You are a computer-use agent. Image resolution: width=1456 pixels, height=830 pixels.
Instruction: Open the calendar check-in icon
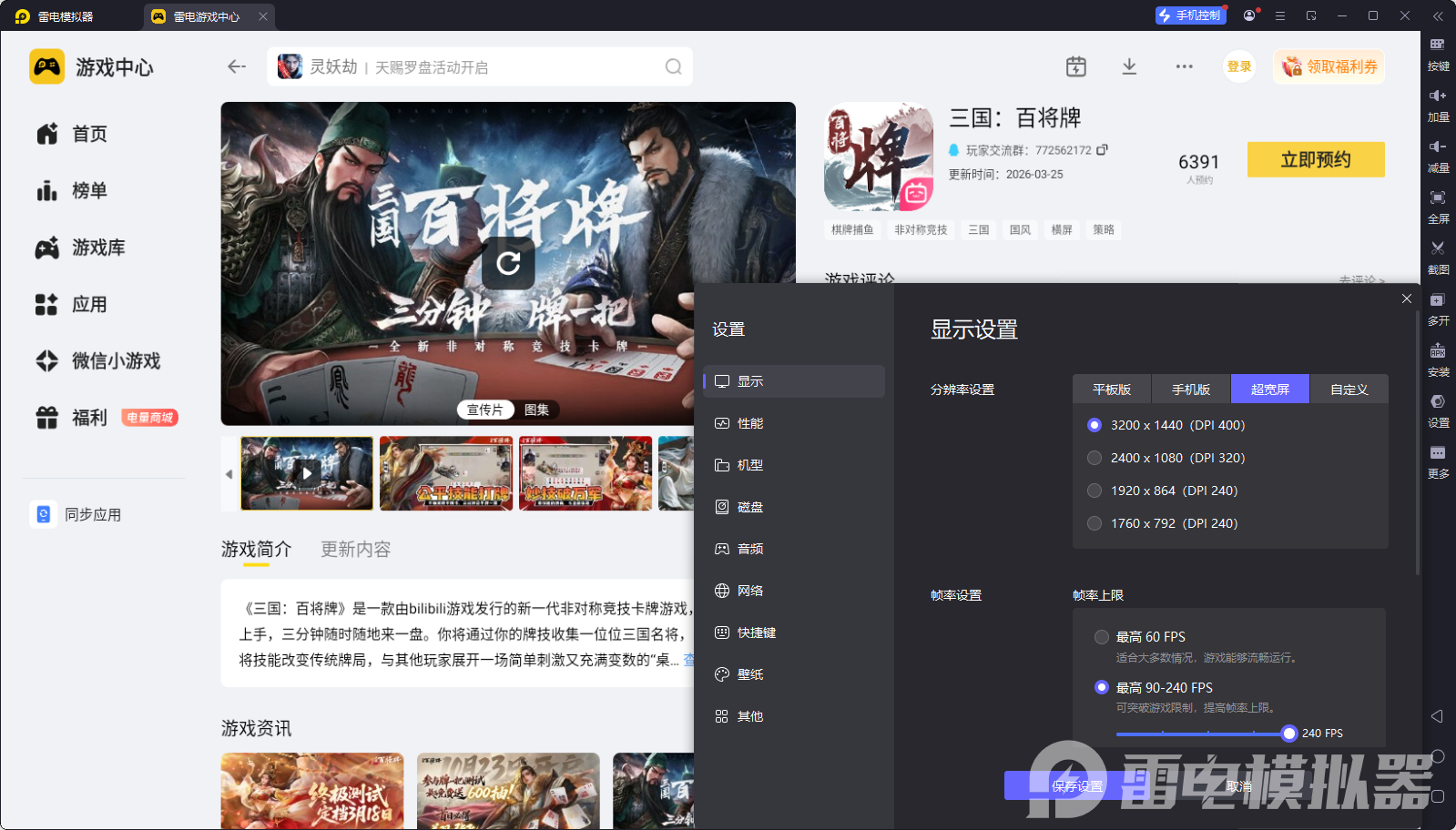[1076, 66]
